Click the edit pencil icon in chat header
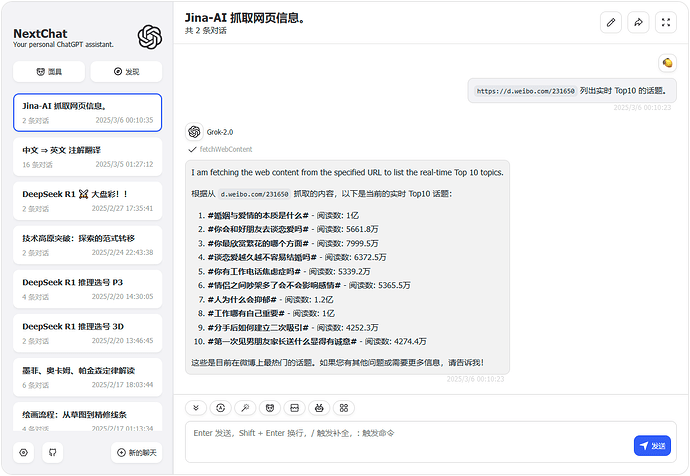The image size is (690, 476). tap(611, 22)
